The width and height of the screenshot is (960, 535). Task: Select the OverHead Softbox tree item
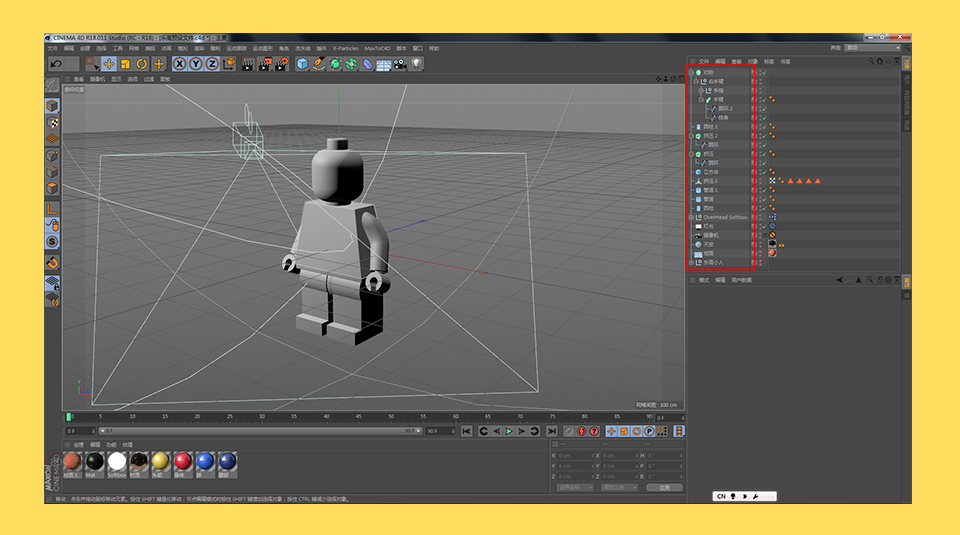point(725,217)
